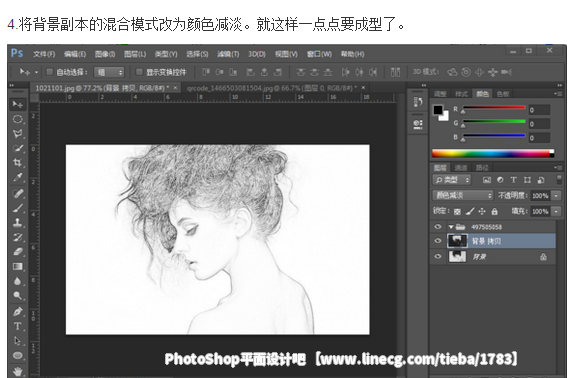Open the 编辑(E) menu
This screenshot has height=378, width=573.
(x=75, y=54)
